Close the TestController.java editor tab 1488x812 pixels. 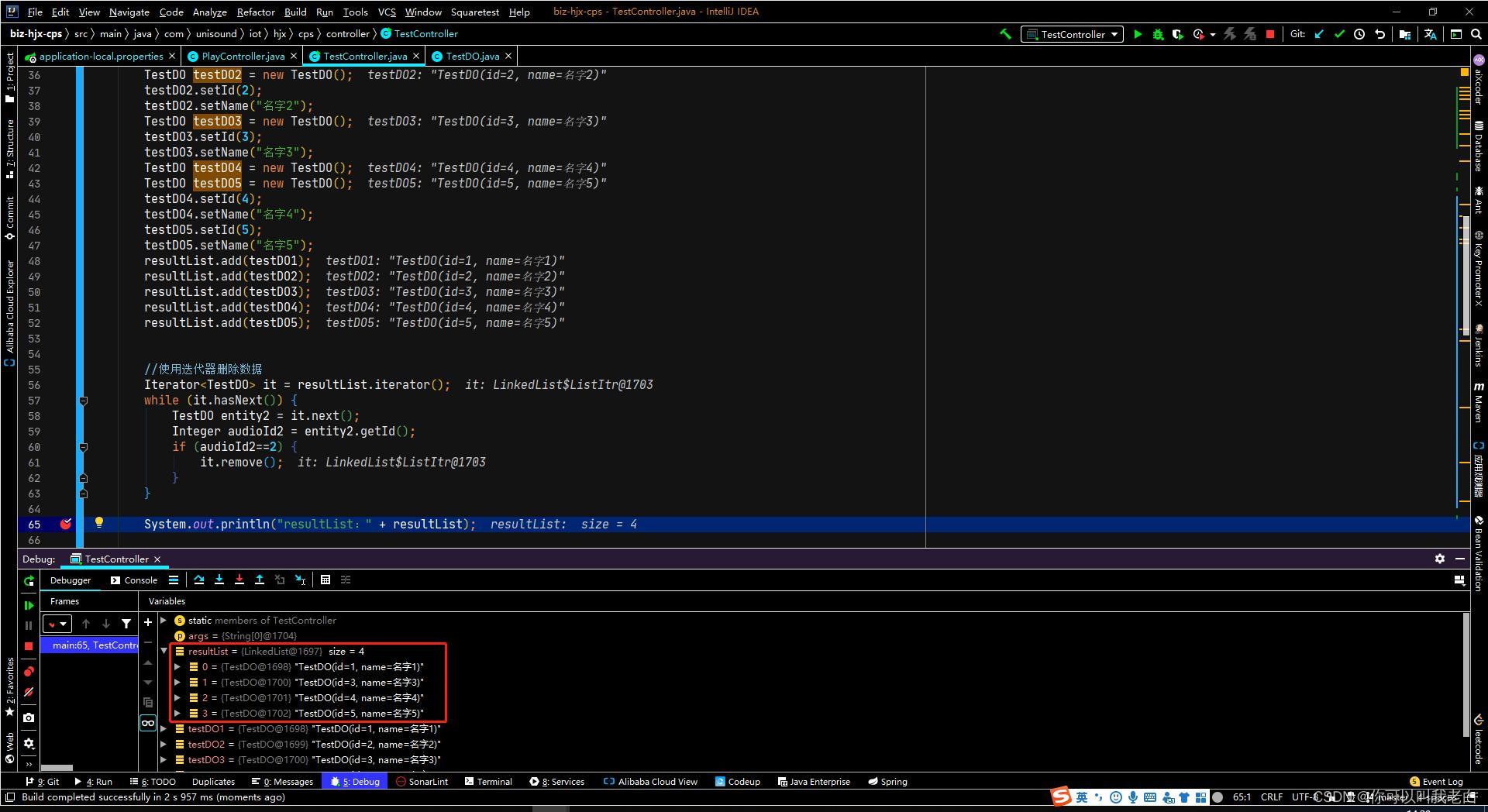pos(416,56)
